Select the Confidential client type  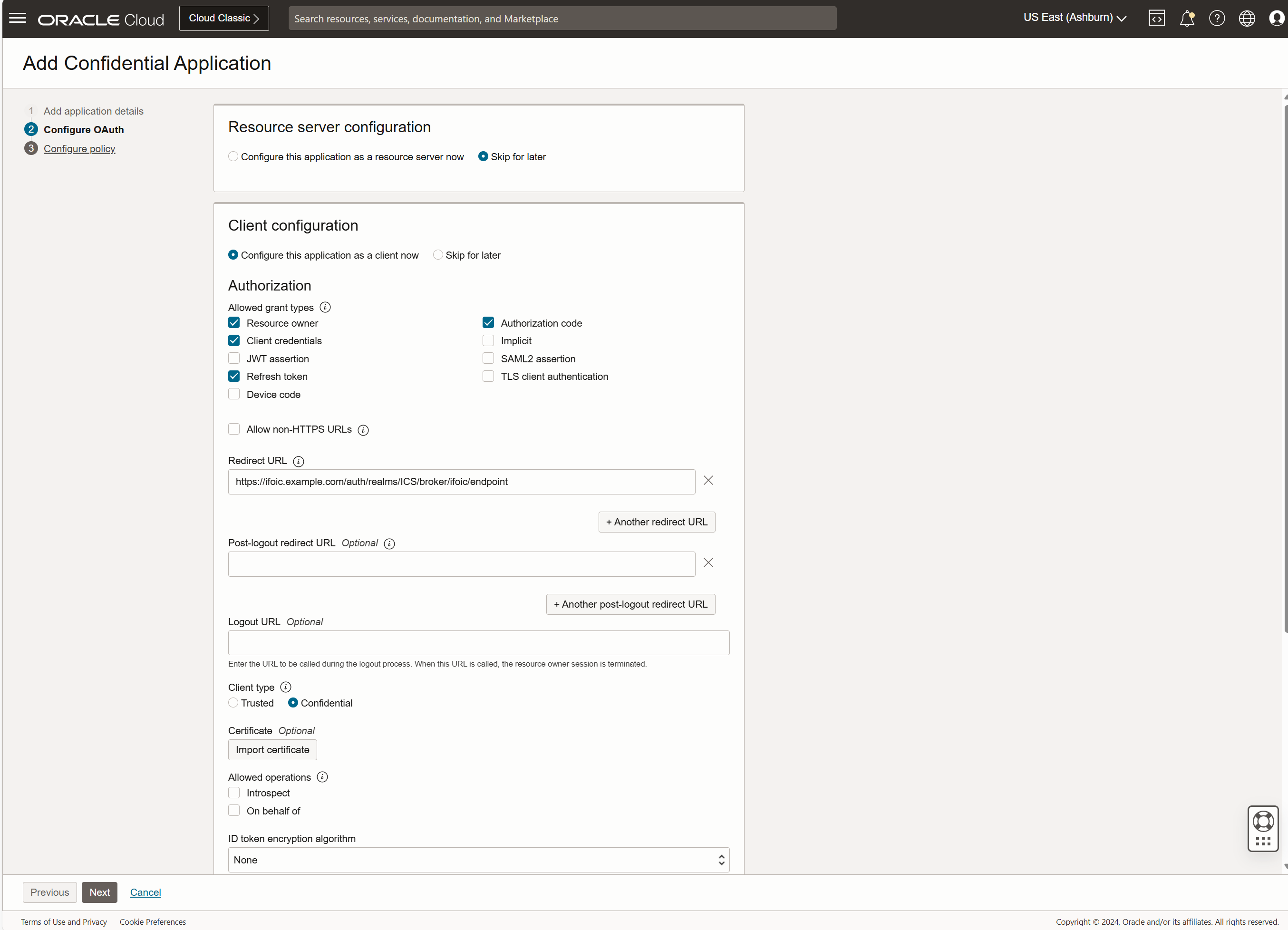tap(293, 703)
